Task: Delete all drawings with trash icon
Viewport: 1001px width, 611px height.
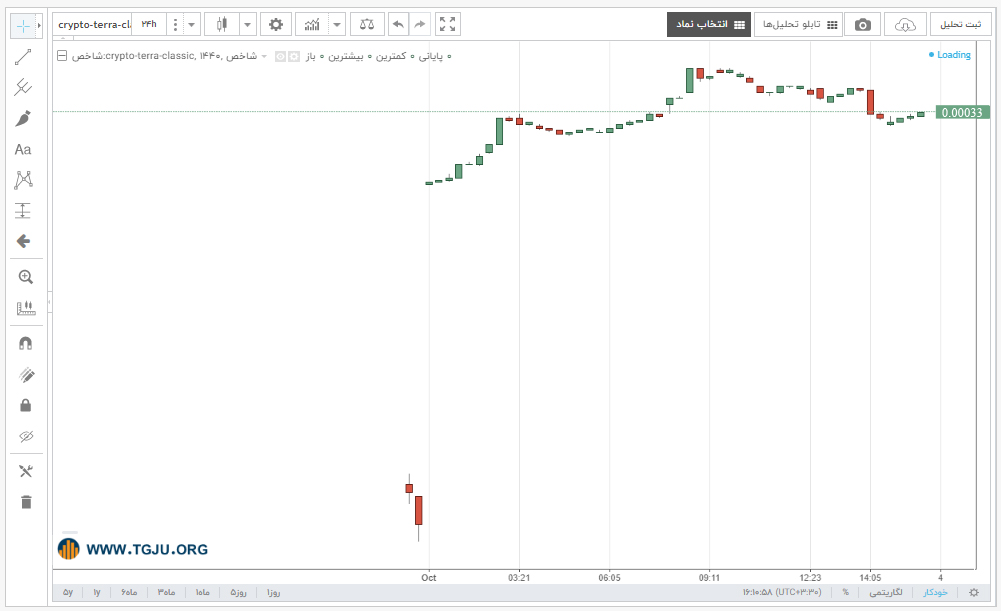Action: [26, 502]
